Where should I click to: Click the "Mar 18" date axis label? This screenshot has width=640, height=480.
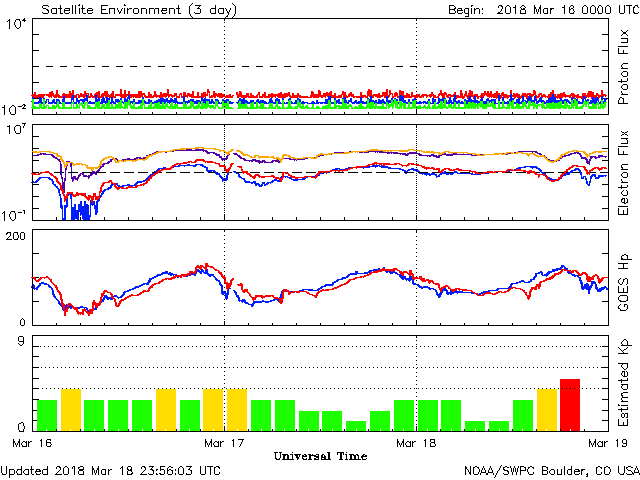[x=416, y=443]
